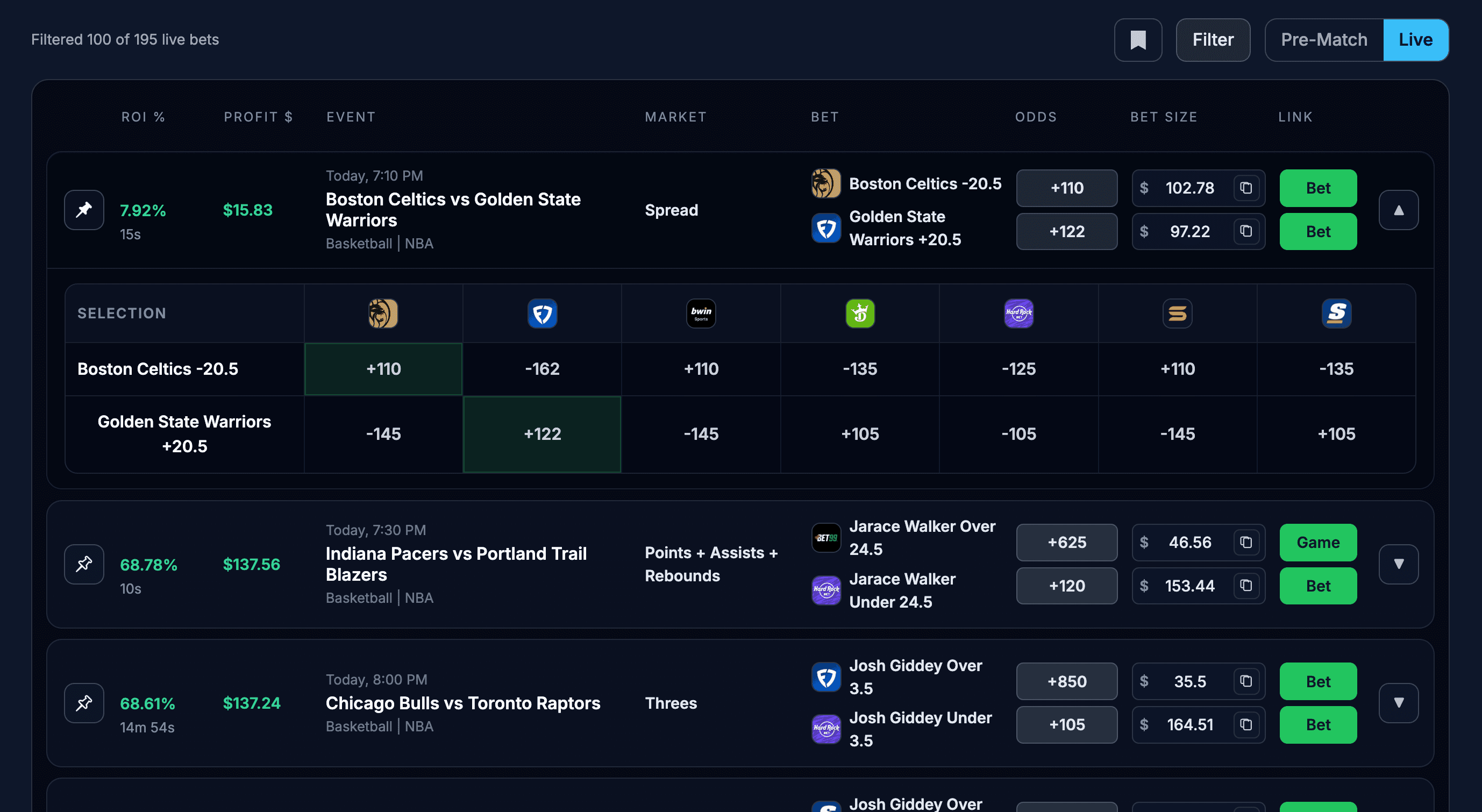The image size is (1482, 812).
Task: Copy the $102.78 bet size using its copy icon
Action: coord(1245,188)
